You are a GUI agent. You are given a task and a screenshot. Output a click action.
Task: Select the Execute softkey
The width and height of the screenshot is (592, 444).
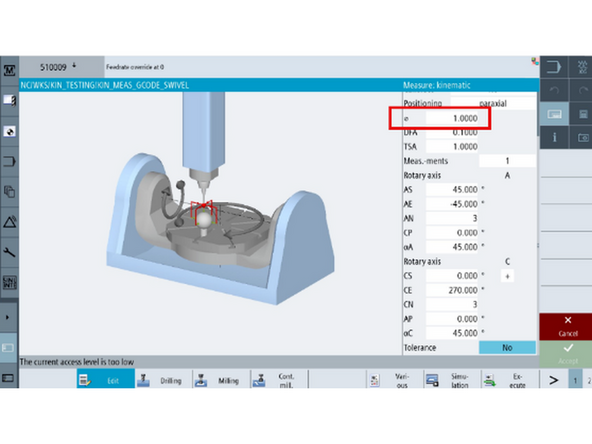[510, 379]
